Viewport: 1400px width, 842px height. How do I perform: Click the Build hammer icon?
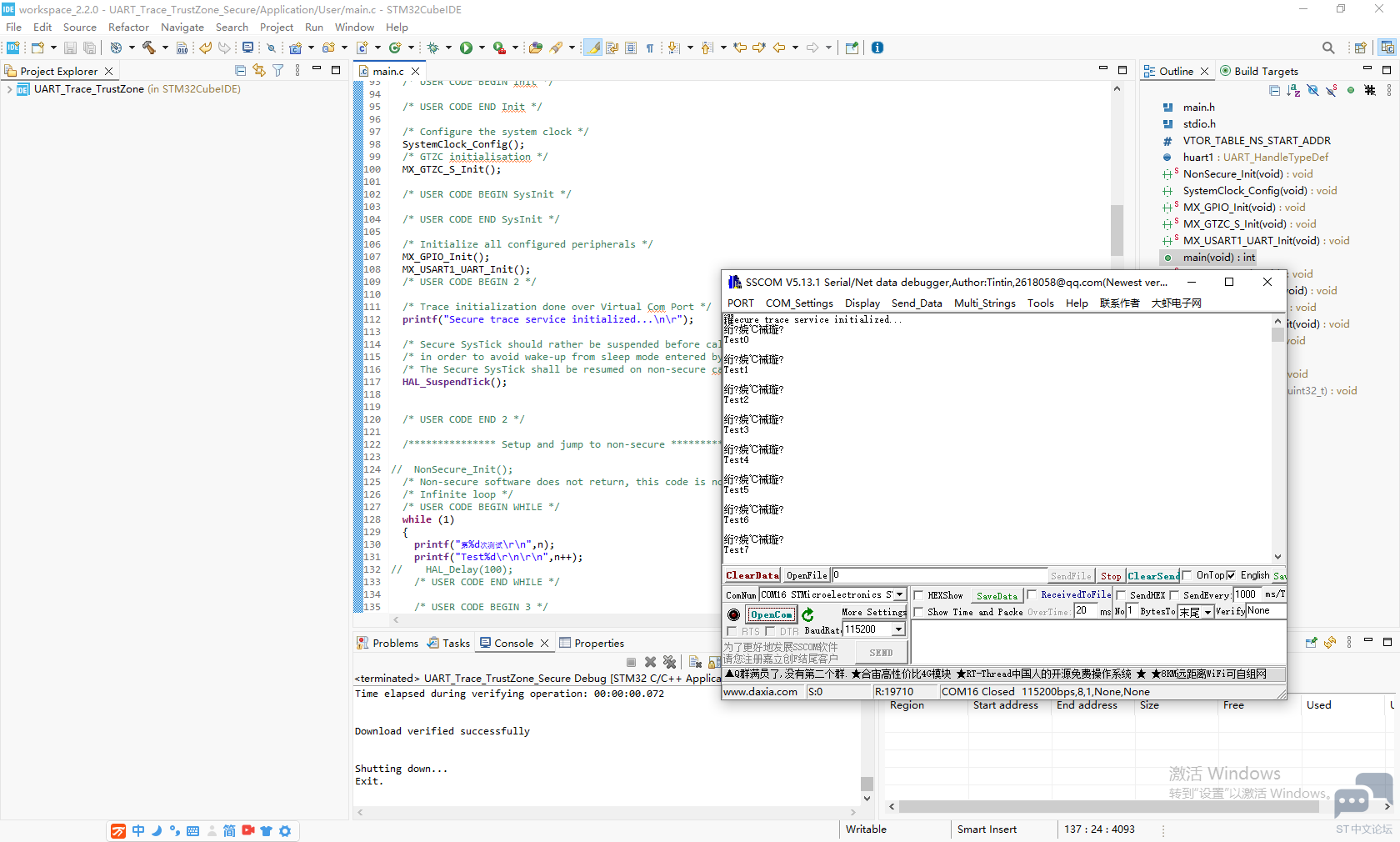tap(149, 48)
